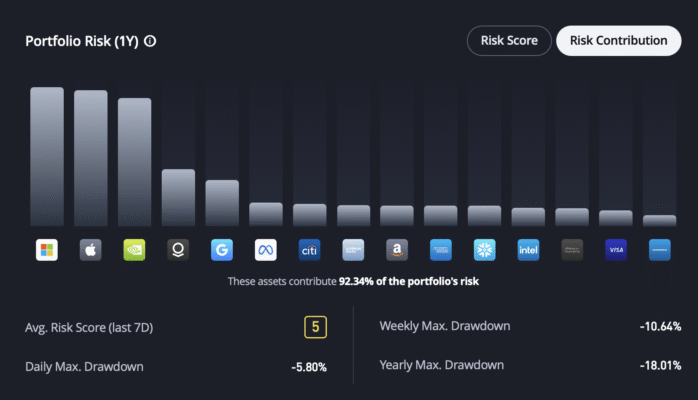Click the Weekly Max. Drawdown value -10.64%

(x=660, y=327)
